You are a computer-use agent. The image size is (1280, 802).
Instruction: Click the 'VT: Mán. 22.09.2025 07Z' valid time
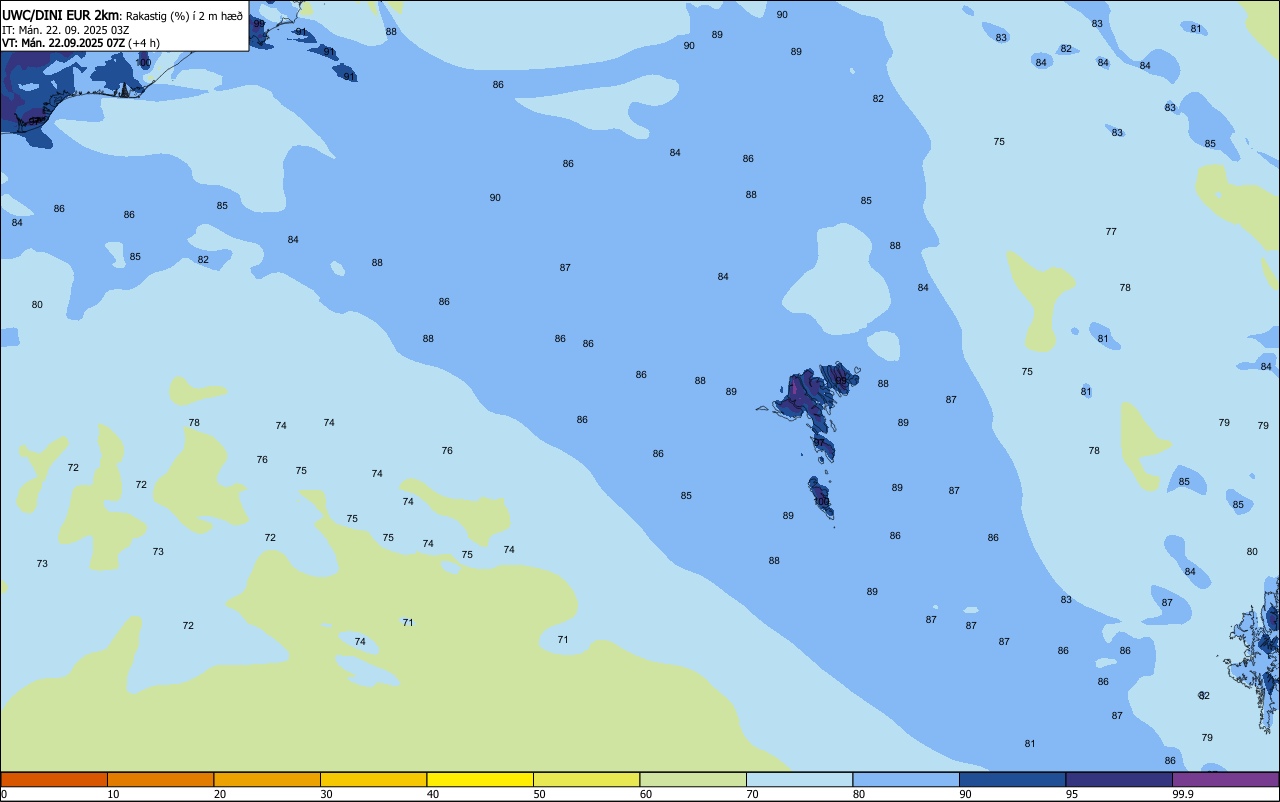[x=64, y=43]
